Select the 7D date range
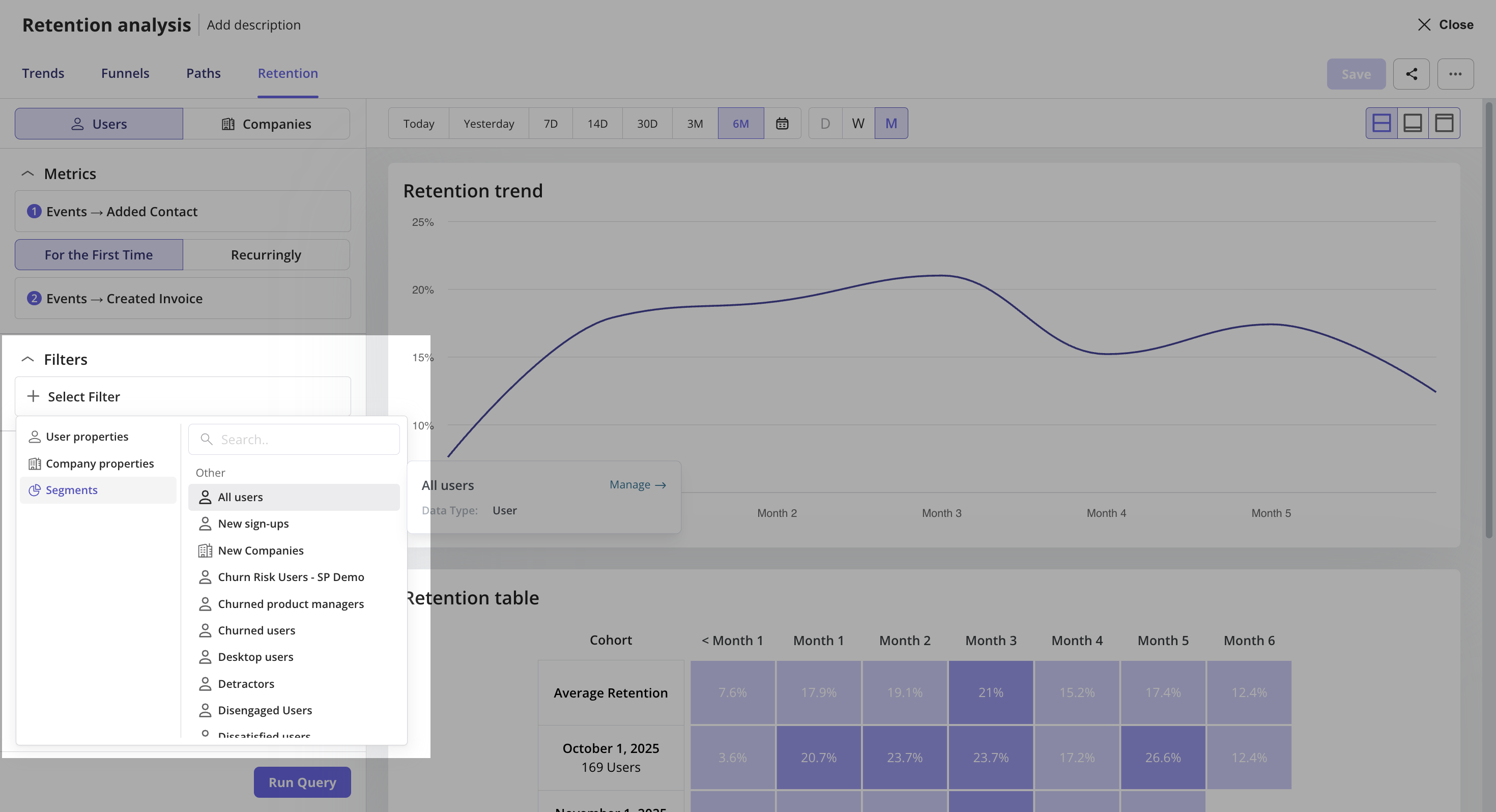Screen dimensions: 1496x812 pyautogui.click(x=551, y=123)
